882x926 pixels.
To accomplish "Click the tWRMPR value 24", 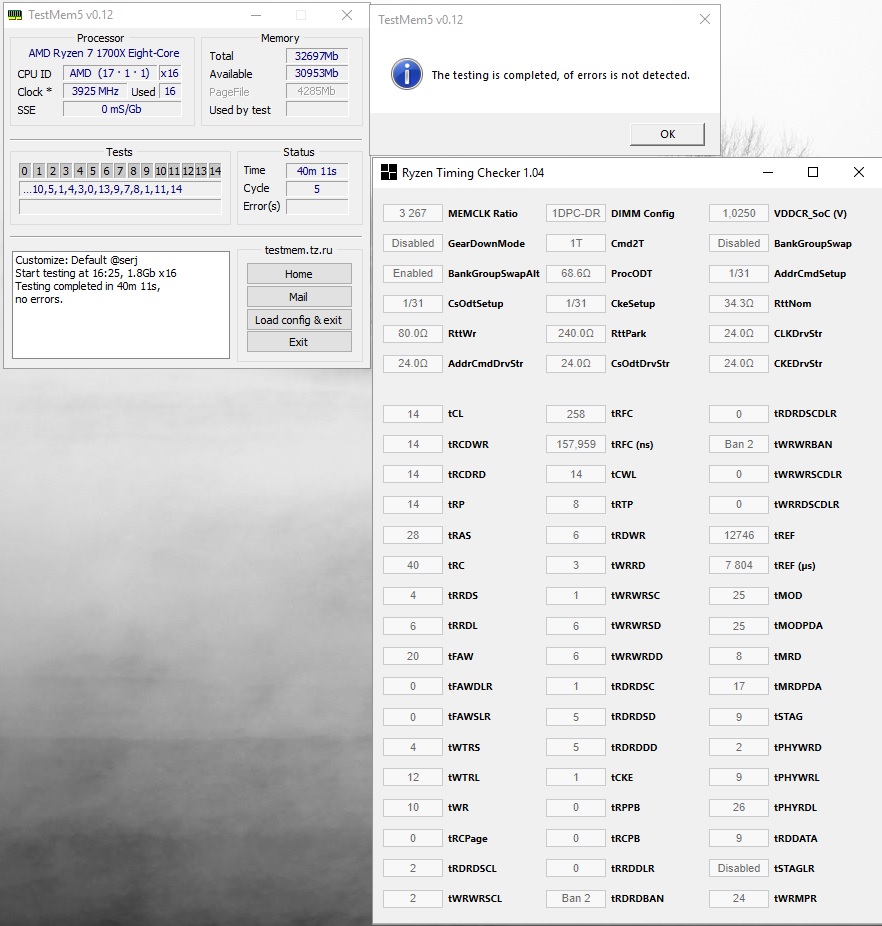I will 738,898.
